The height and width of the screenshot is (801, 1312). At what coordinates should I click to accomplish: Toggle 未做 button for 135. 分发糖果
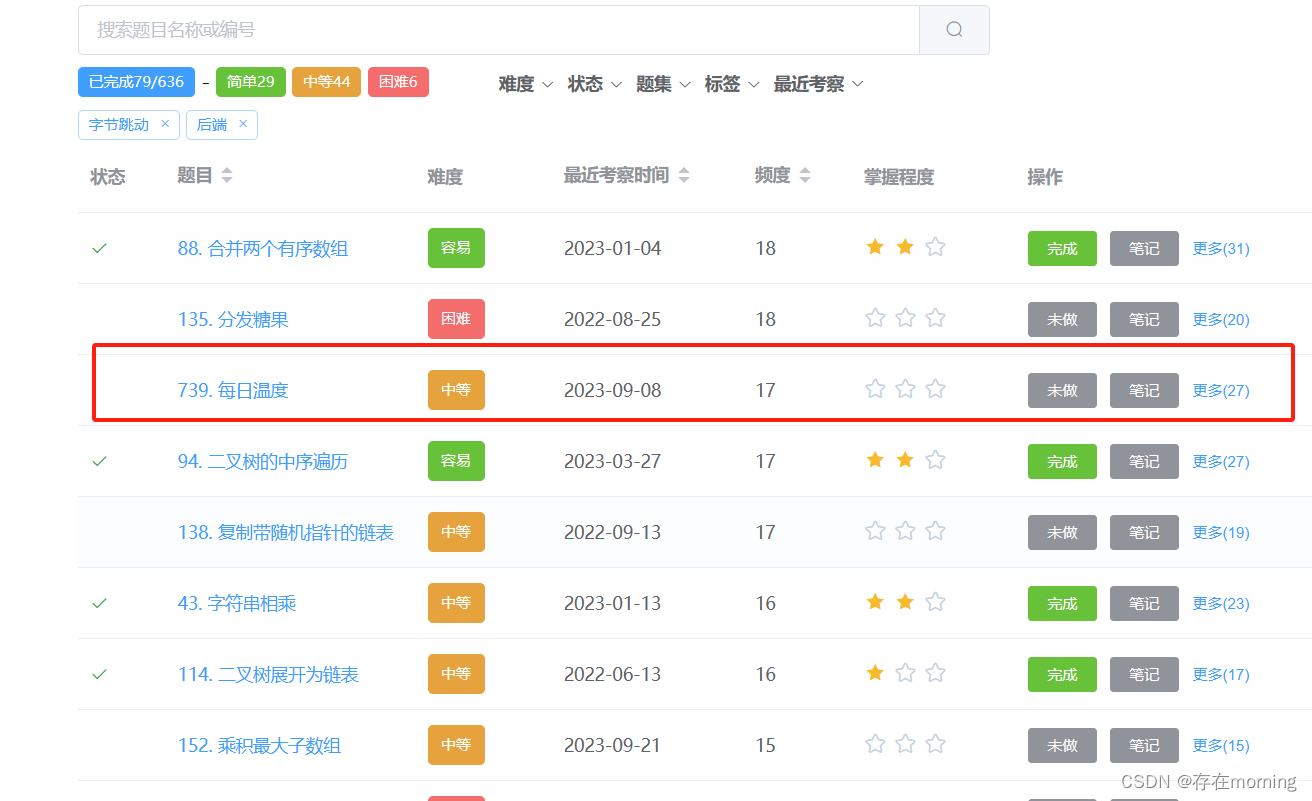1062,320
